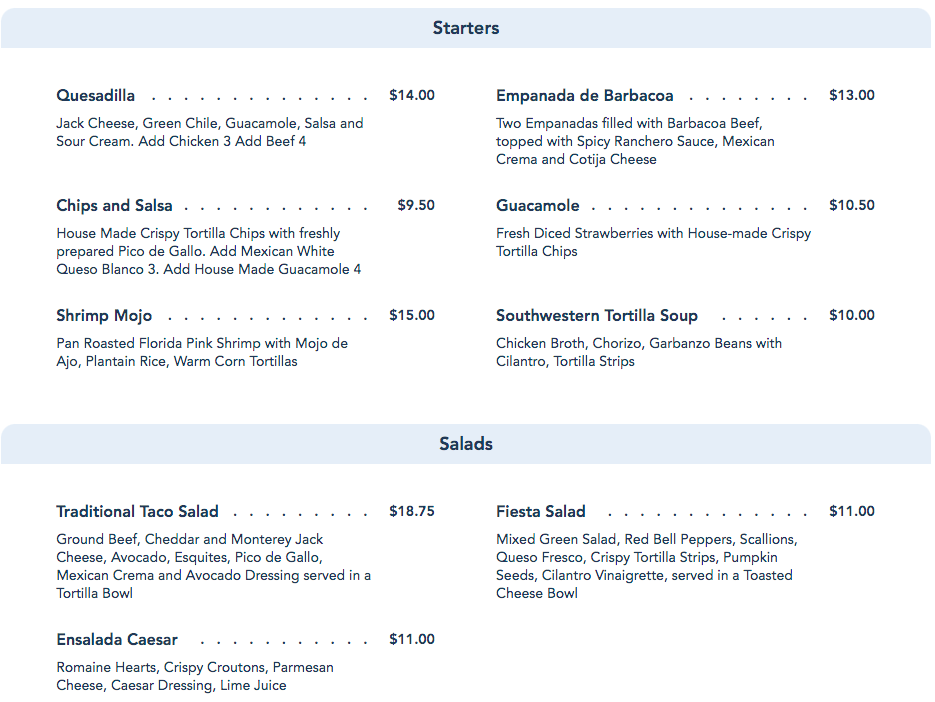Click the $9.50 Chips and Salsa price
Screen dimensions: 935x702
click(416, 206)
